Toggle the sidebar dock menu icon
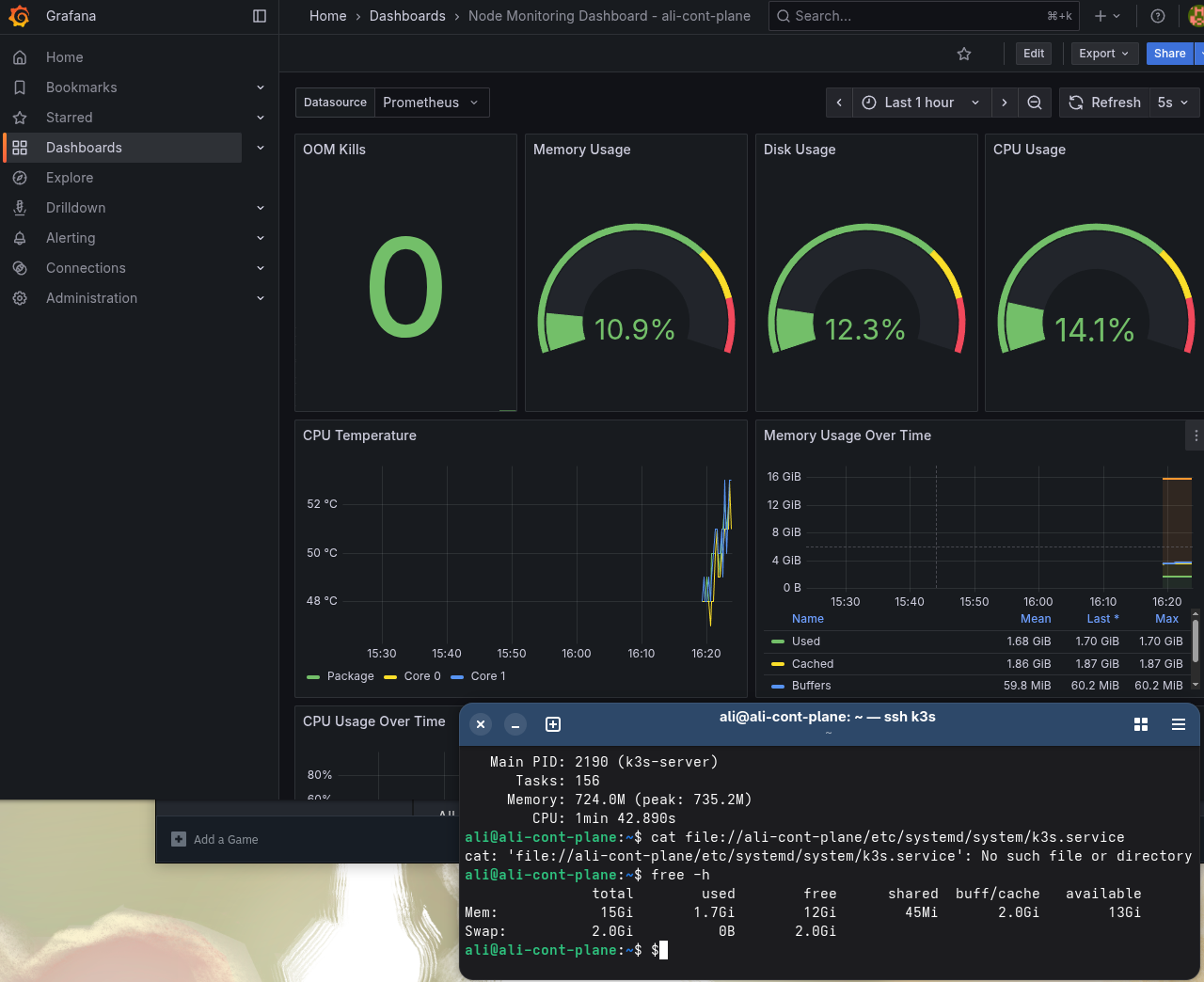 click(260, 16)
